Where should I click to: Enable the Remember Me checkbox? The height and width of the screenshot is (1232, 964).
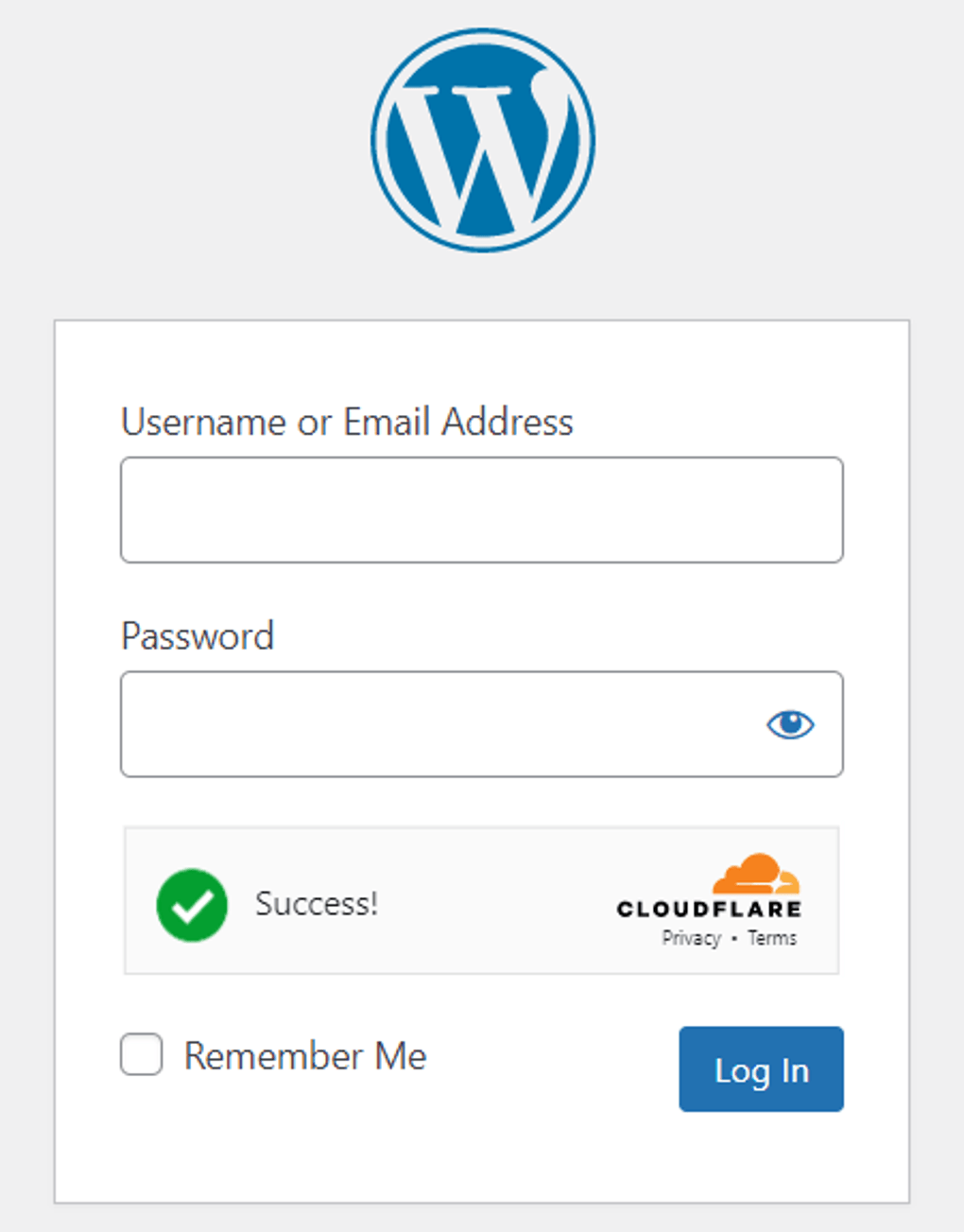point(140,1055)
